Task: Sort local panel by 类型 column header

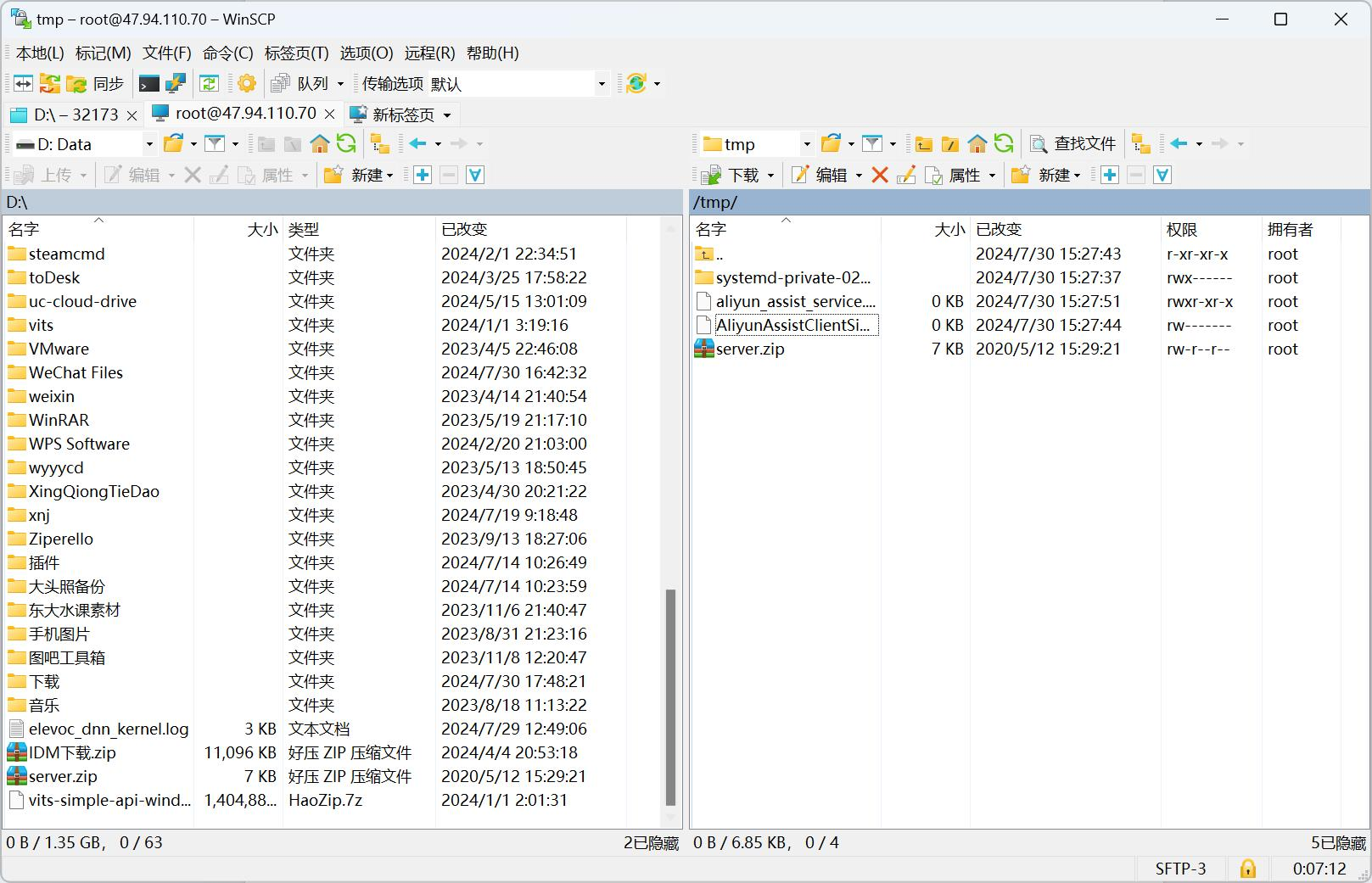Action: click(x=359, y=229)
